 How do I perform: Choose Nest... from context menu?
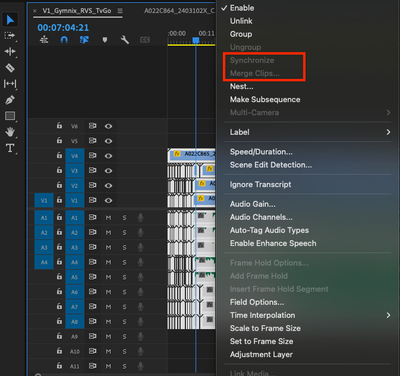coord(242,87)
